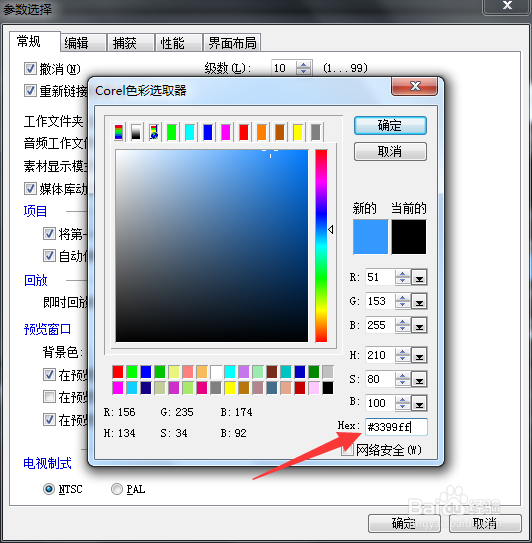Image resolution: width=532 pixels, height=543 pixels.
Task: Open the G value slider dropdown
Action: click(x=419, y=301)
